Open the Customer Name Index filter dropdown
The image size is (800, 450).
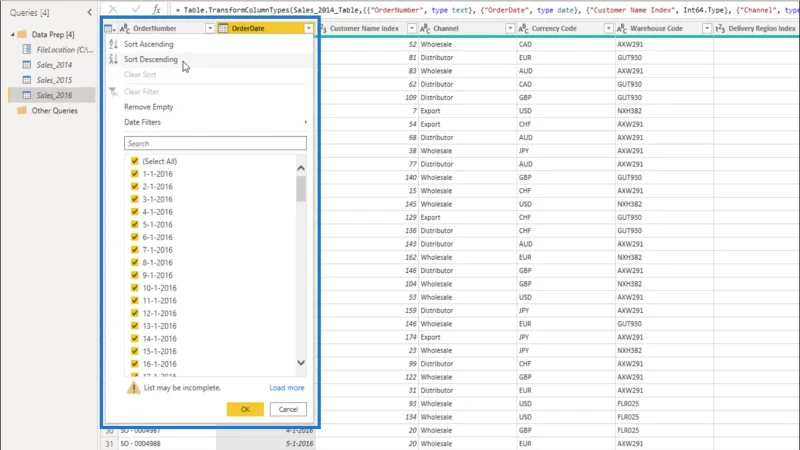coord(412,29)
